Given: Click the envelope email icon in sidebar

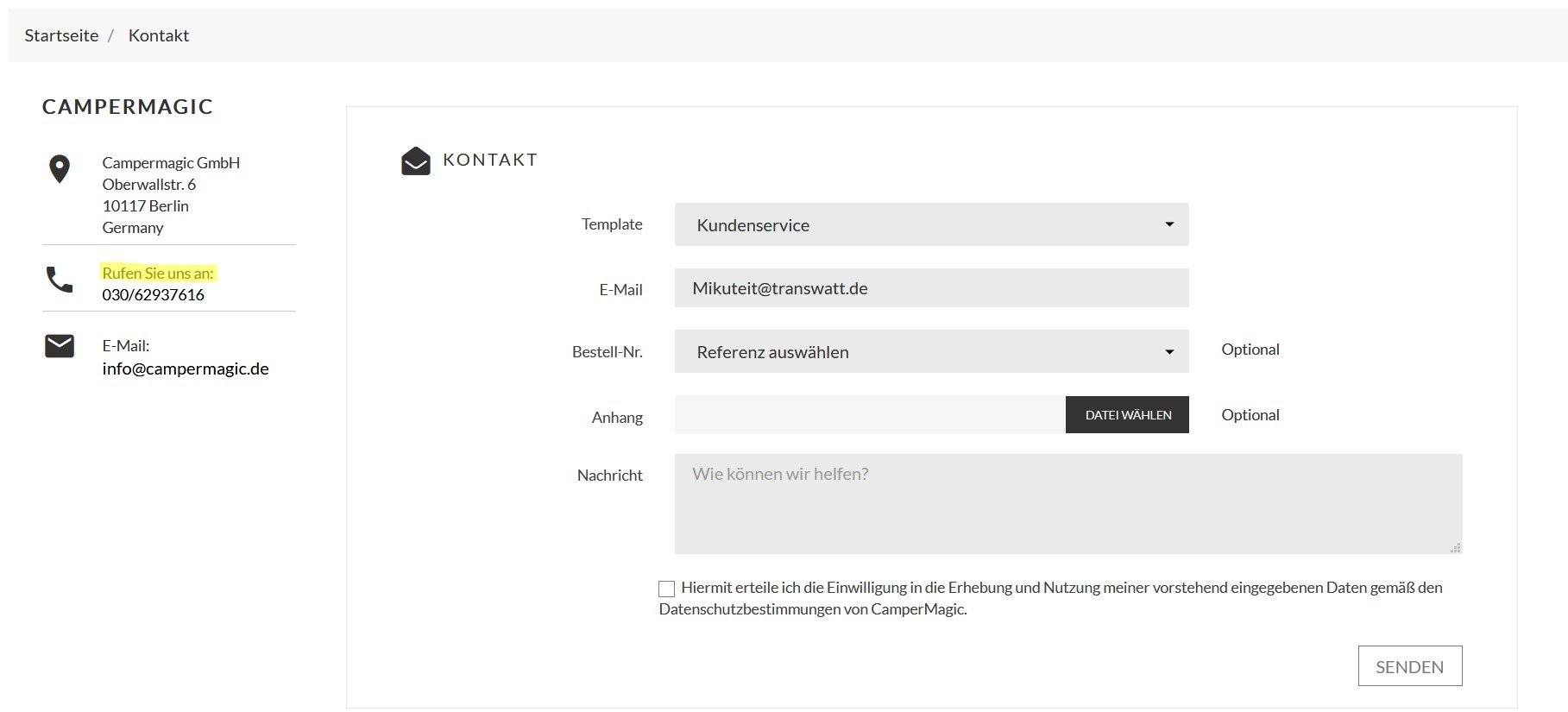Looking at the screenshot, I should pos(60,346).
